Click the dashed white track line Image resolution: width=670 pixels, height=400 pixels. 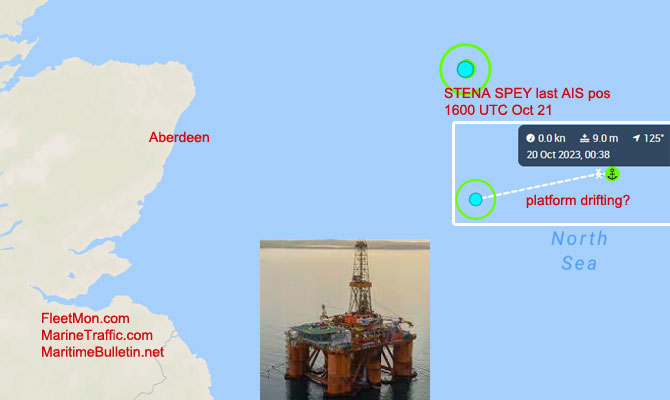(x=539, y=186)
